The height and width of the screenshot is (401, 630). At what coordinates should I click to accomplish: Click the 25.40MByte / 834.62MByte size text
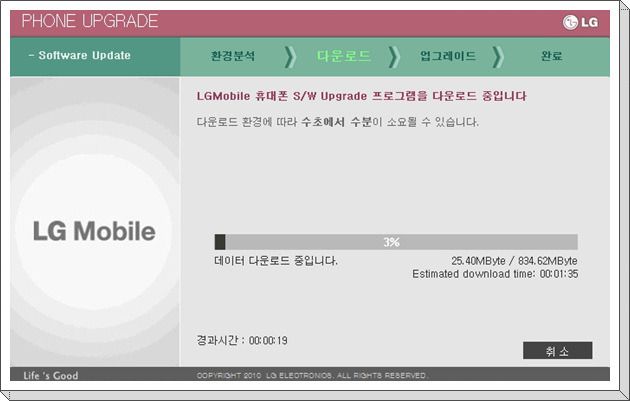(x=514, y=261)
